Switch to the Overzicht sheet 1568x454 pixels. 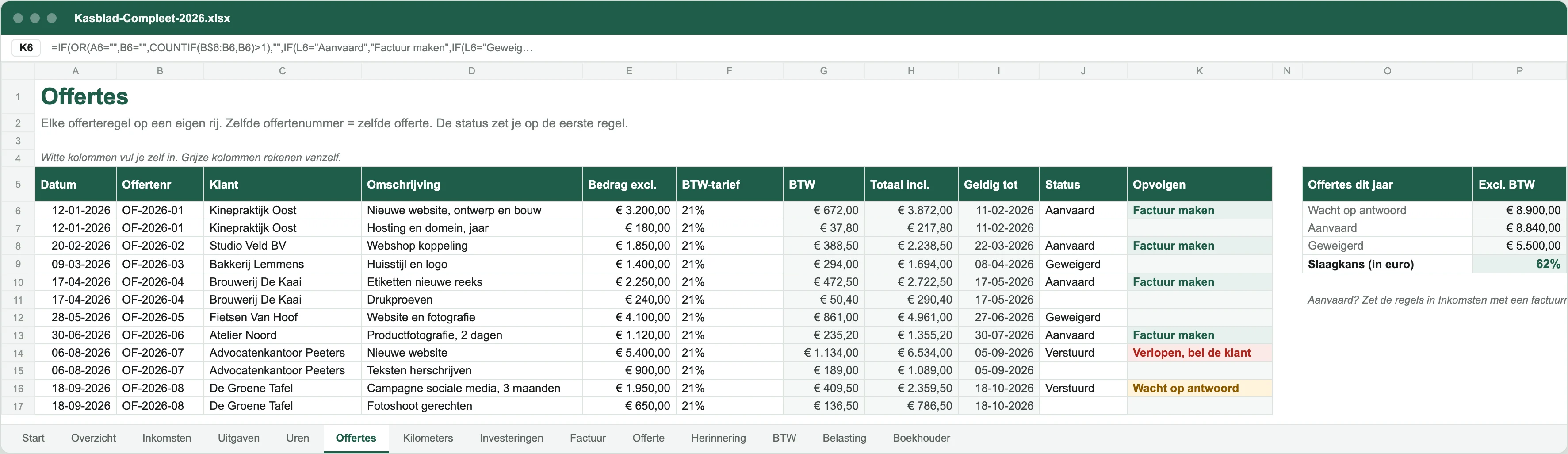coord(93,438)
